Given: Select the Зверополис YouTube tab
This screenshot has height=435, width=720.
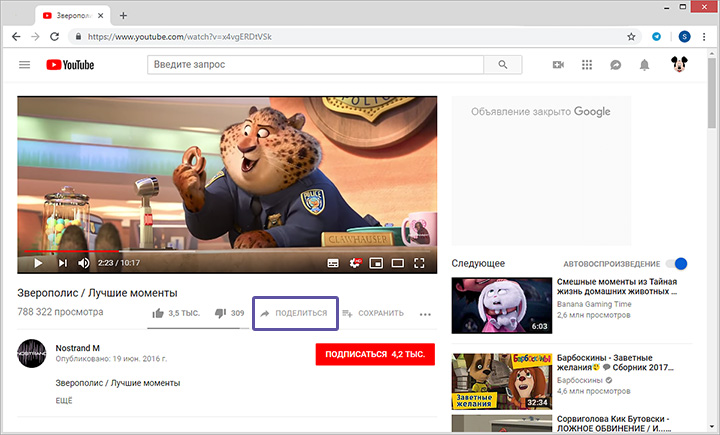Looking at the screenshot, I should pyautogui.click(x=73, y=16).
